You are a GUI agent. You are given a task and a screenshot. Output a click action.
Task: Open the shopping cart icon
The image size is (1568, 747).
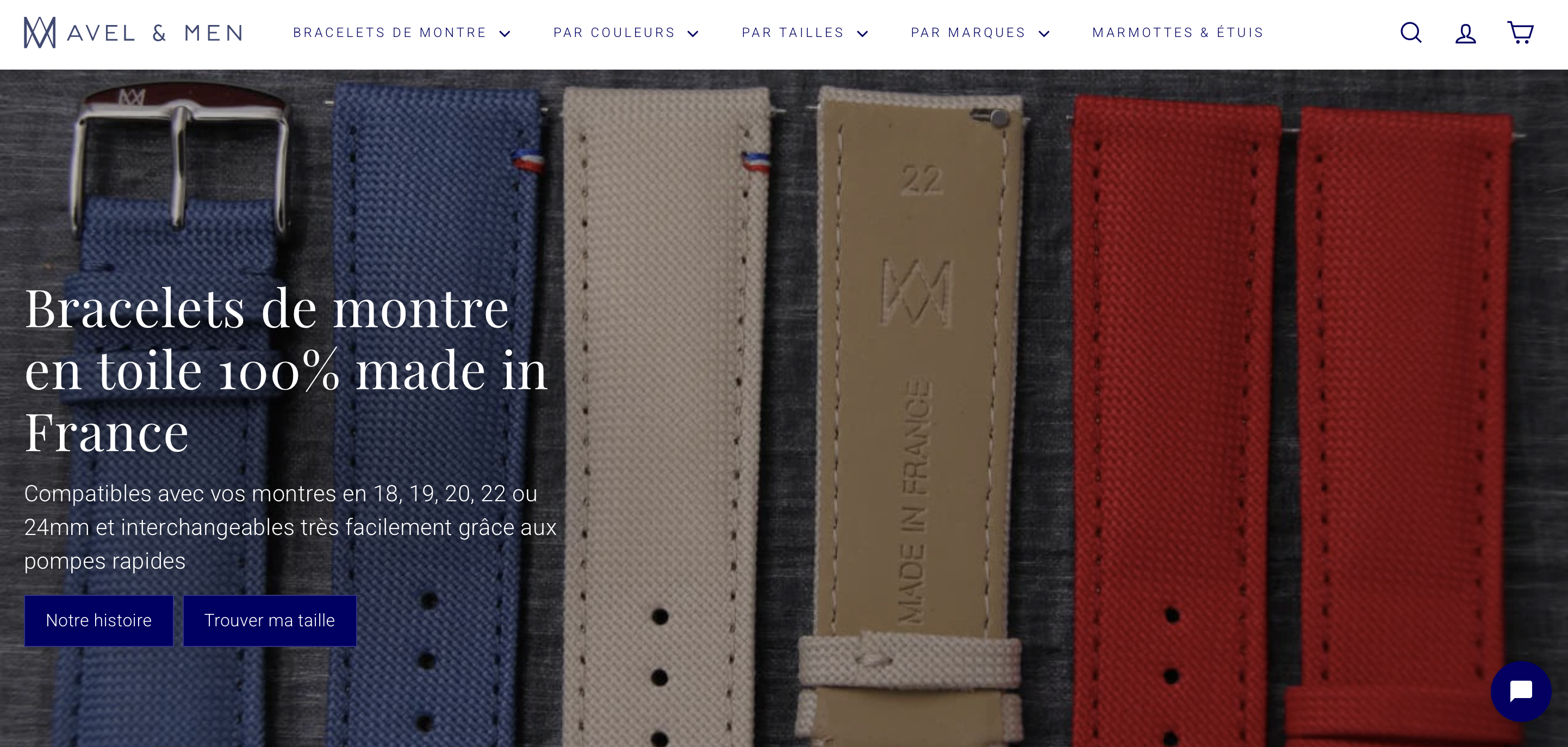1520,33
